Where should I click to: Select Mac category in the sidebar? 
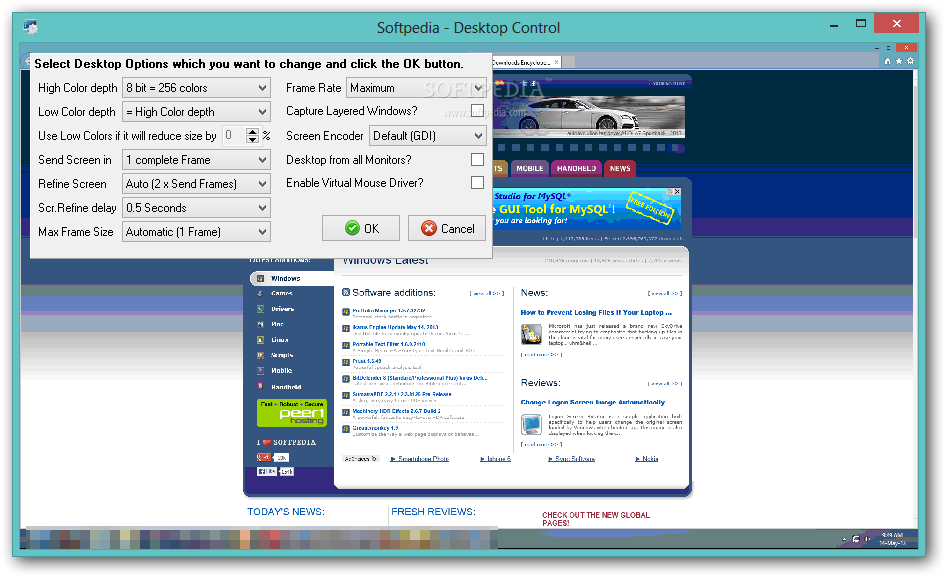point(278,324)
